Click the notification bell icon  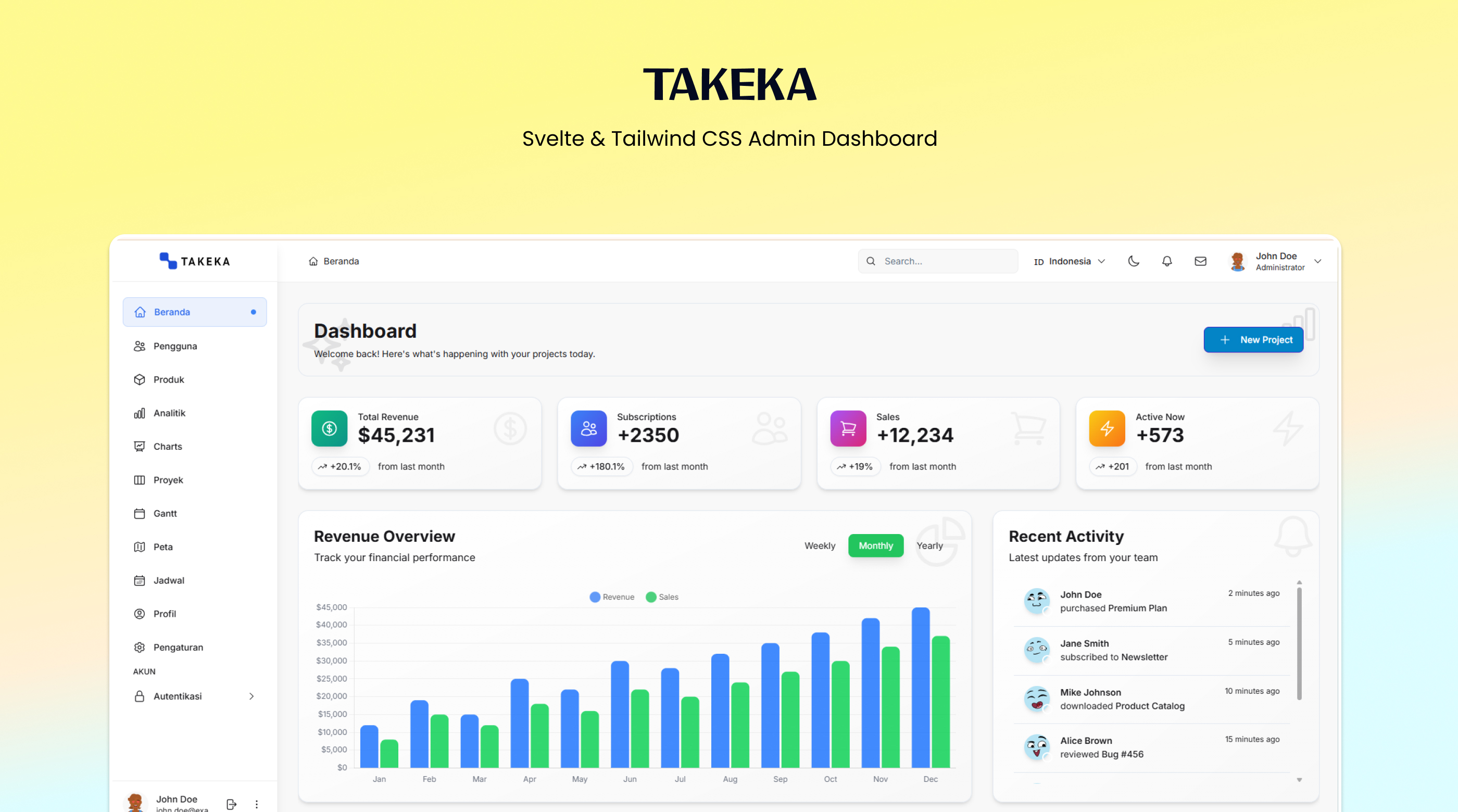1166,261
